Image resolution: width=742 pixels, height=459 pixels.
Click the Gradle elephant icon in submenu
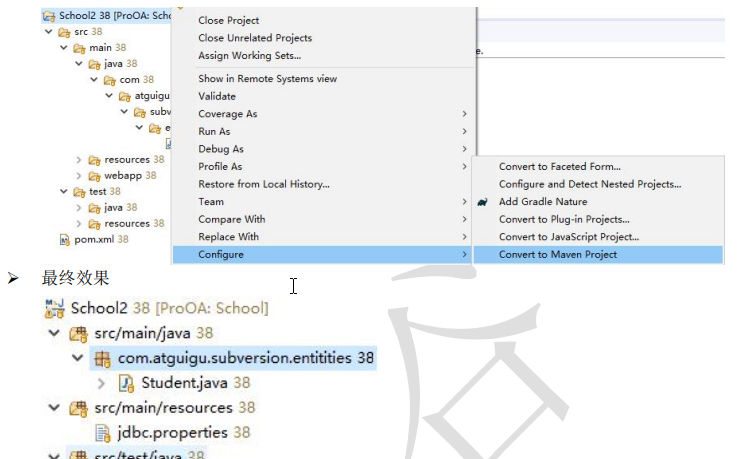tap(482, 202)
